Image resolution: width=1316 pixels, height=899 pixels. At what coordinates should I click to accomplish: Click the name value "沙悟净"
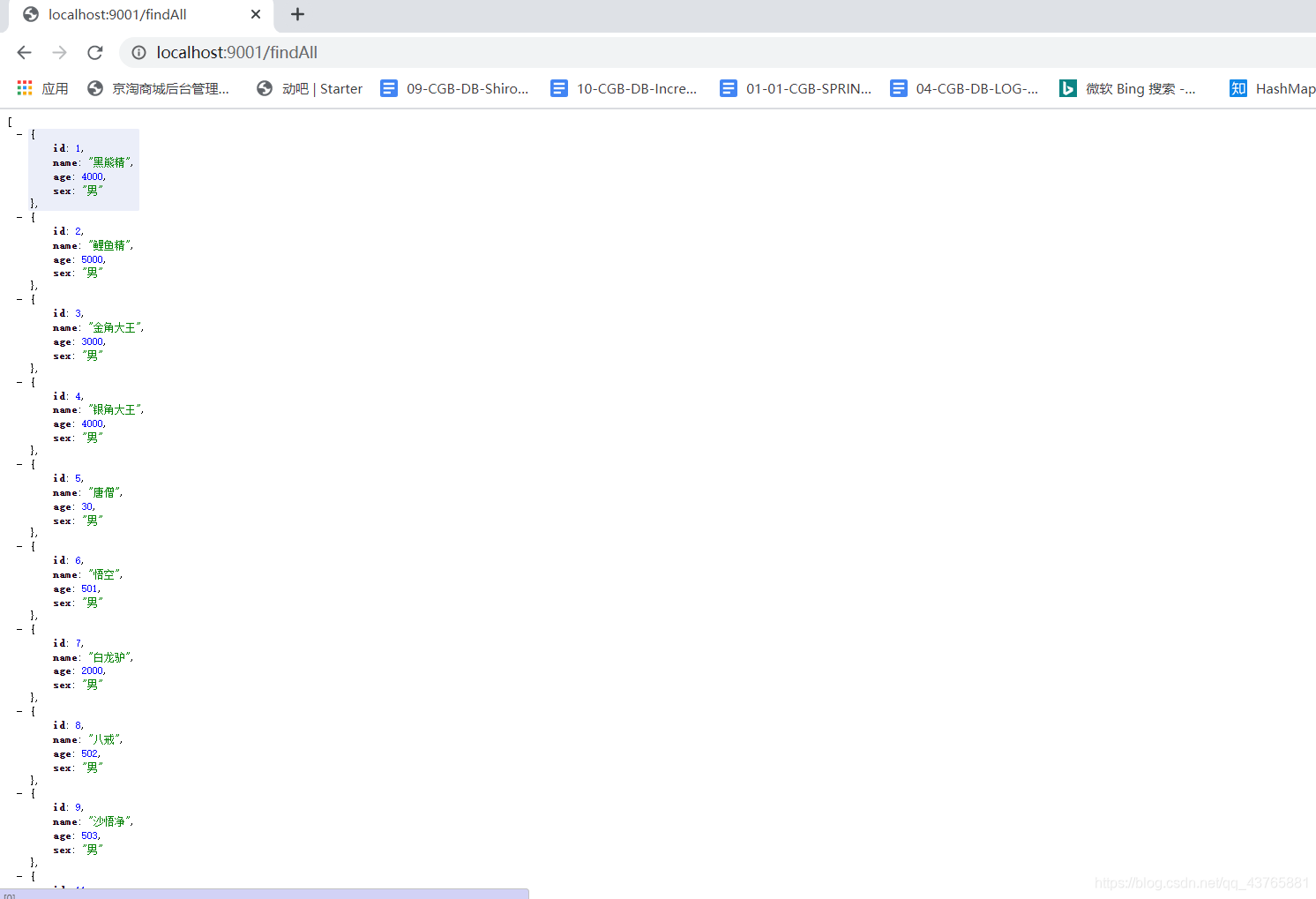(x=108, y=821)
